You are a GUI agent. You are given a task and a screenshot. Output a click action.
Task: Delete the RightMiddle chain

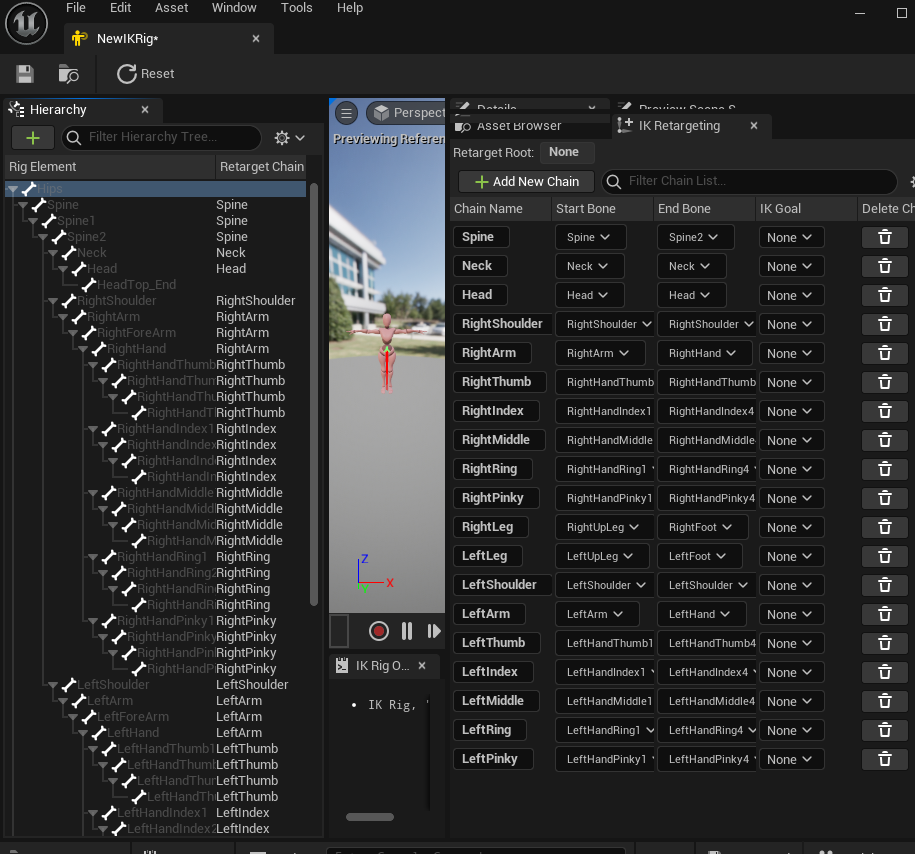click(x=885, y=440)
